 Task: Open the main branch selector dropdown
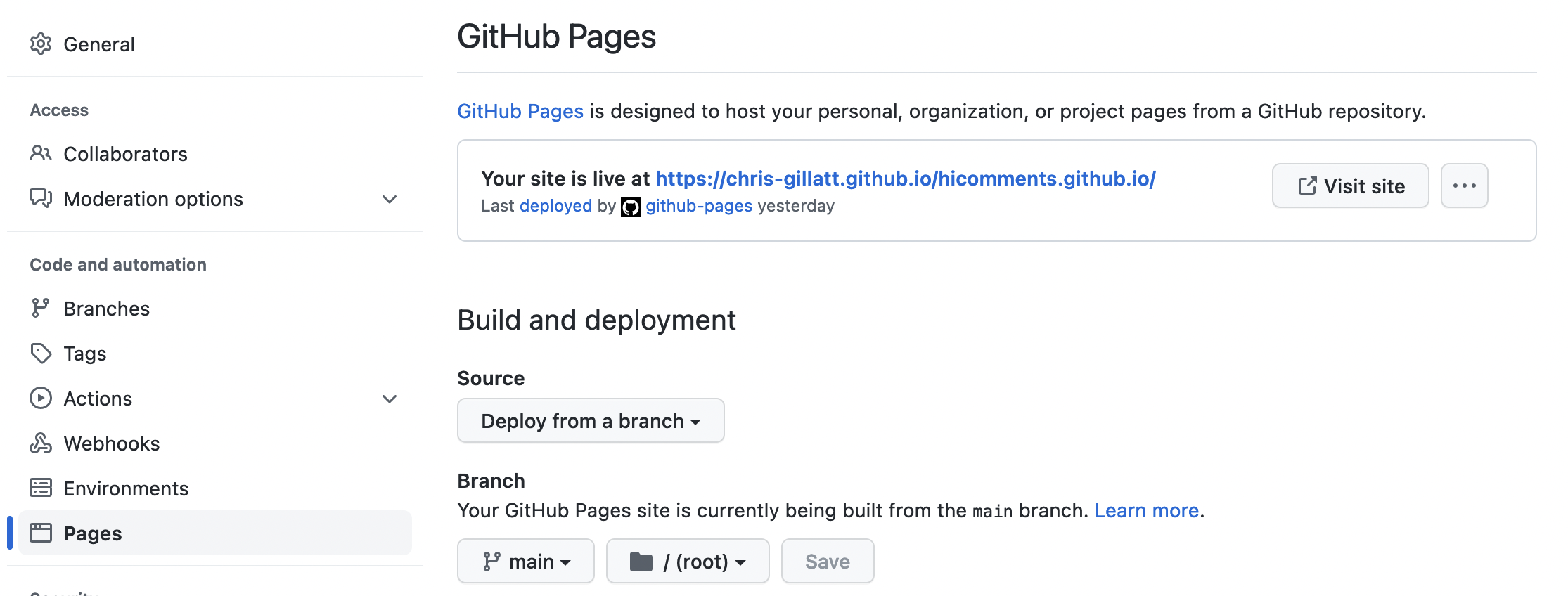tap(526, 562)
